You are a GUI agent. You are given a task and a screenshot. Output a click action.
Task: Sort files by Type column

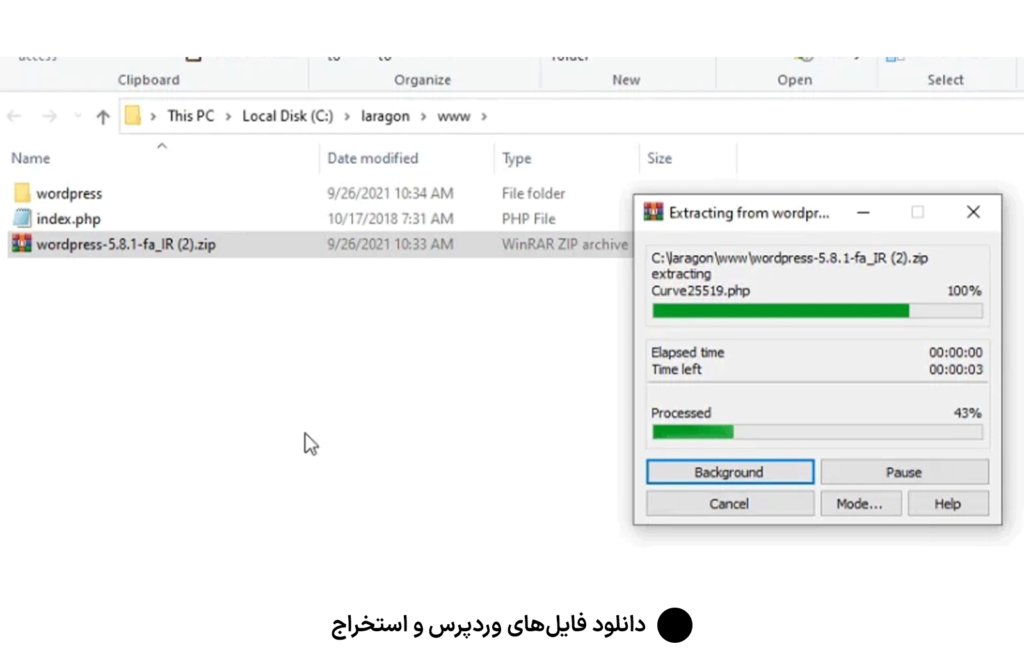coord(517,158)
